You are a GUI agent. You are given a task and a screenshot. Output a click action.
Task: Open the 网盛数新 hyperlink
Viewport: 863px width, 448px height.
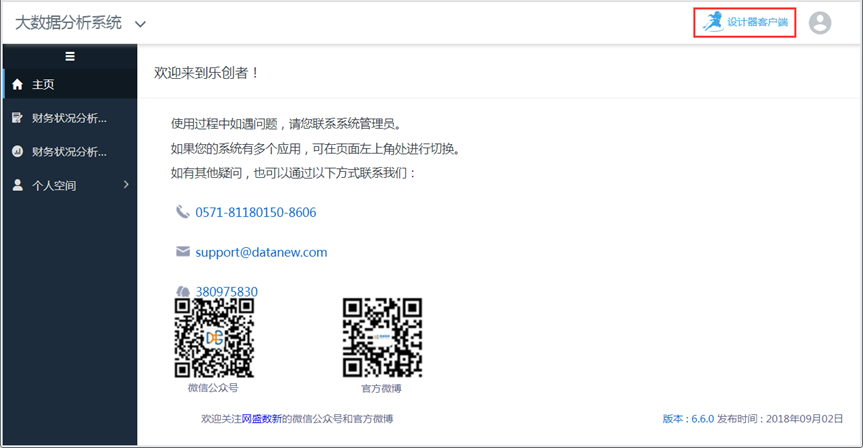click(x=262, y=419)
